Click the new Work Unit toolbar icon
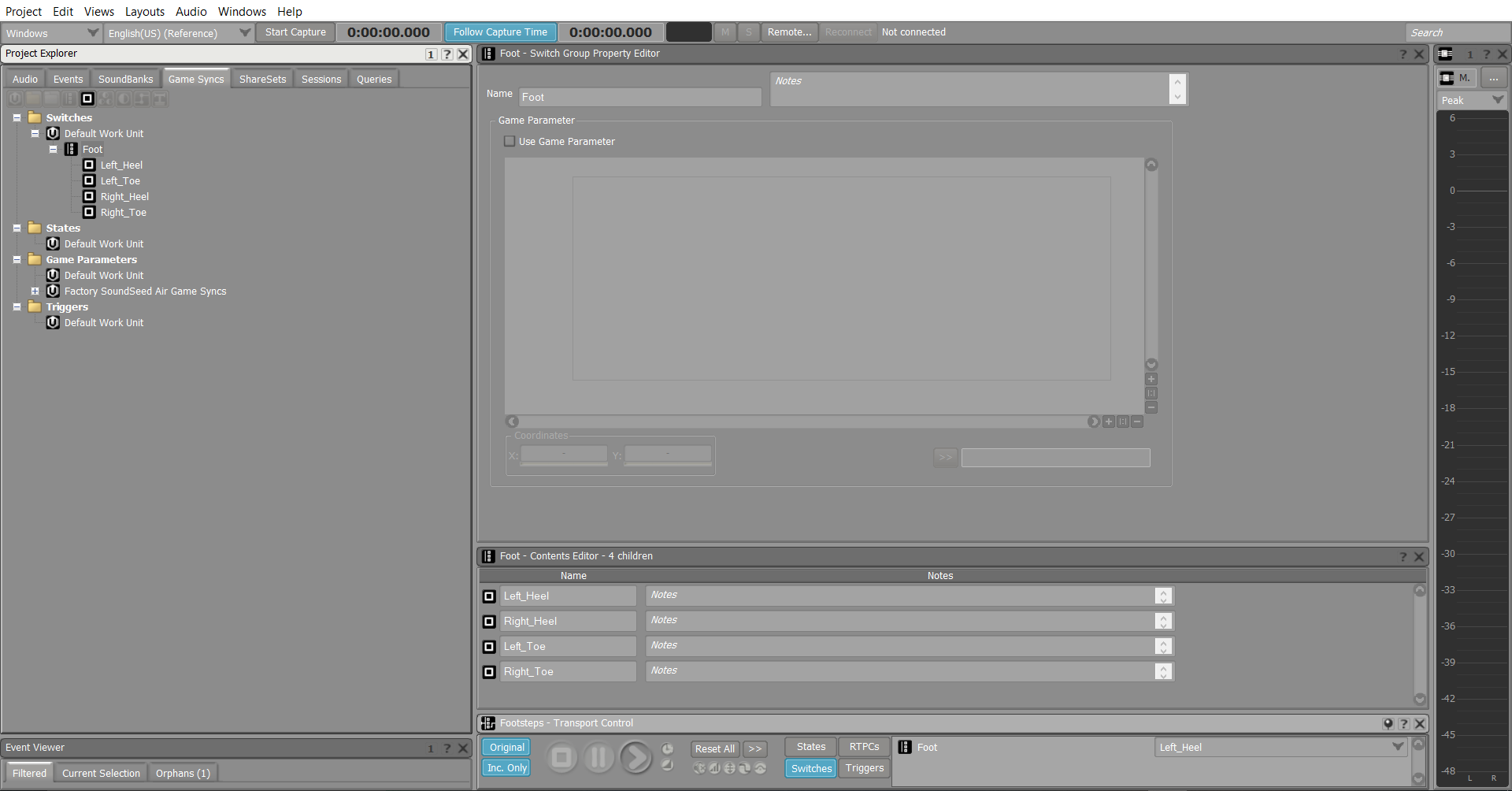This screenshot has height=791, width=1512. [x=15, y=98]
